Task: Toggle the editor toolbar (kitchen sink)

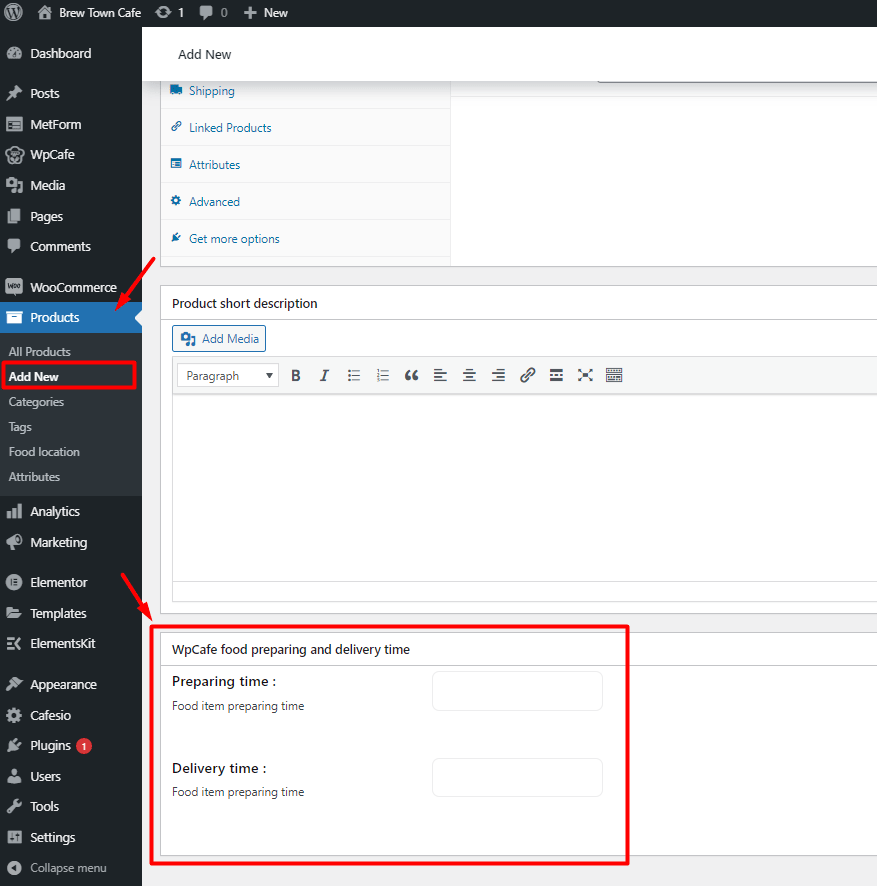Action: click(x=614, y=376)
